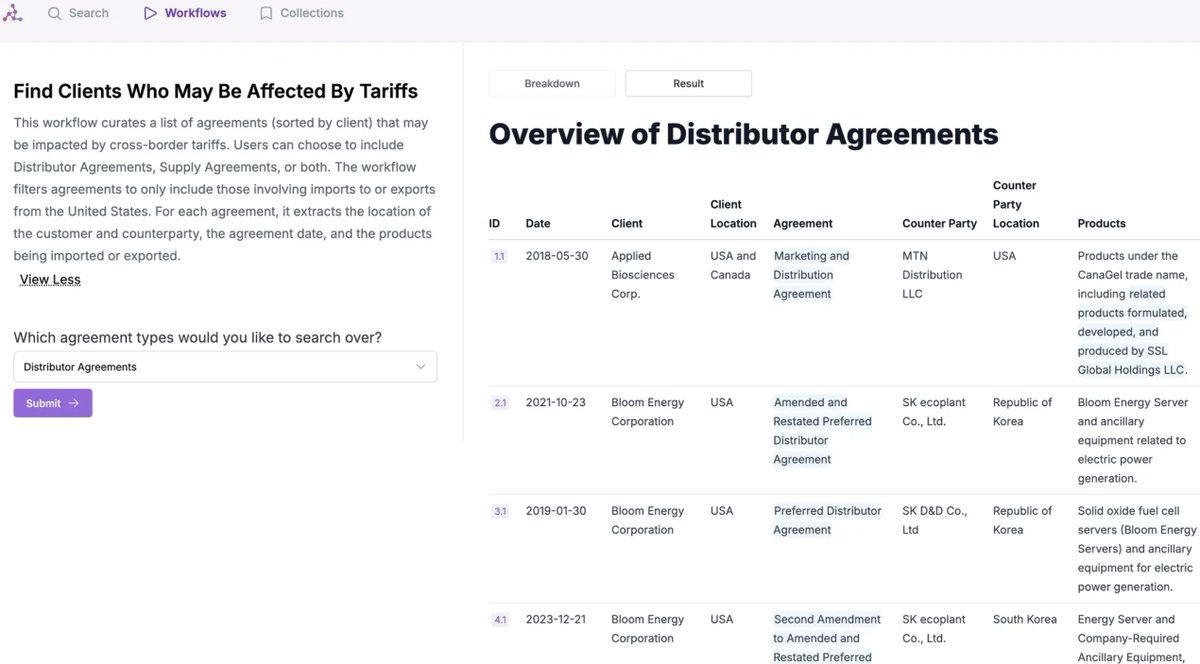Click the app logo icon
The width and height of the screenshot is (1200, 664).
click(x=12, y=13)
